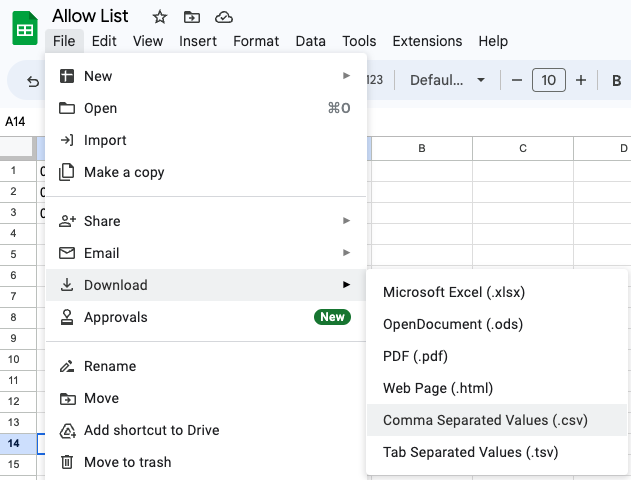Click the Share person-plus icon

point(67,221)
